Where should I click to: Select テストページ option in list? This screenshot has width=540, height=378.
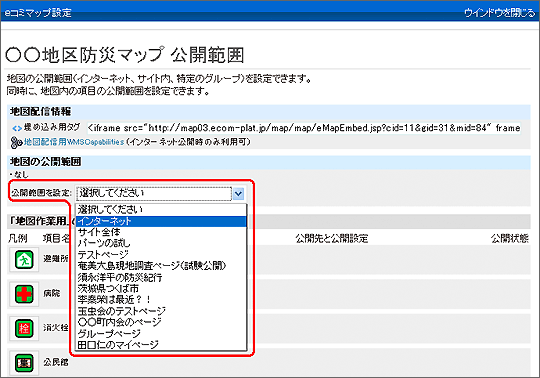(161, 255)
